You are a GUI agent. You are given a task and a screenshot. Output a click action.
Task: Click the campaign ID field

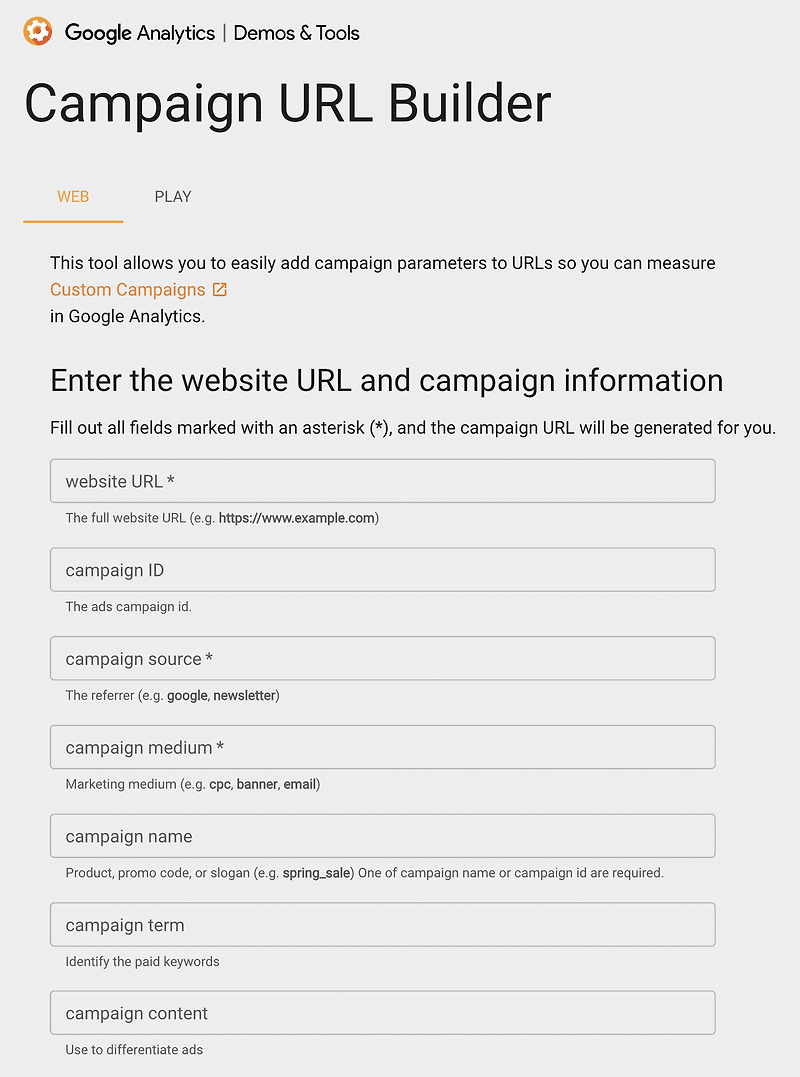point(383,569)
